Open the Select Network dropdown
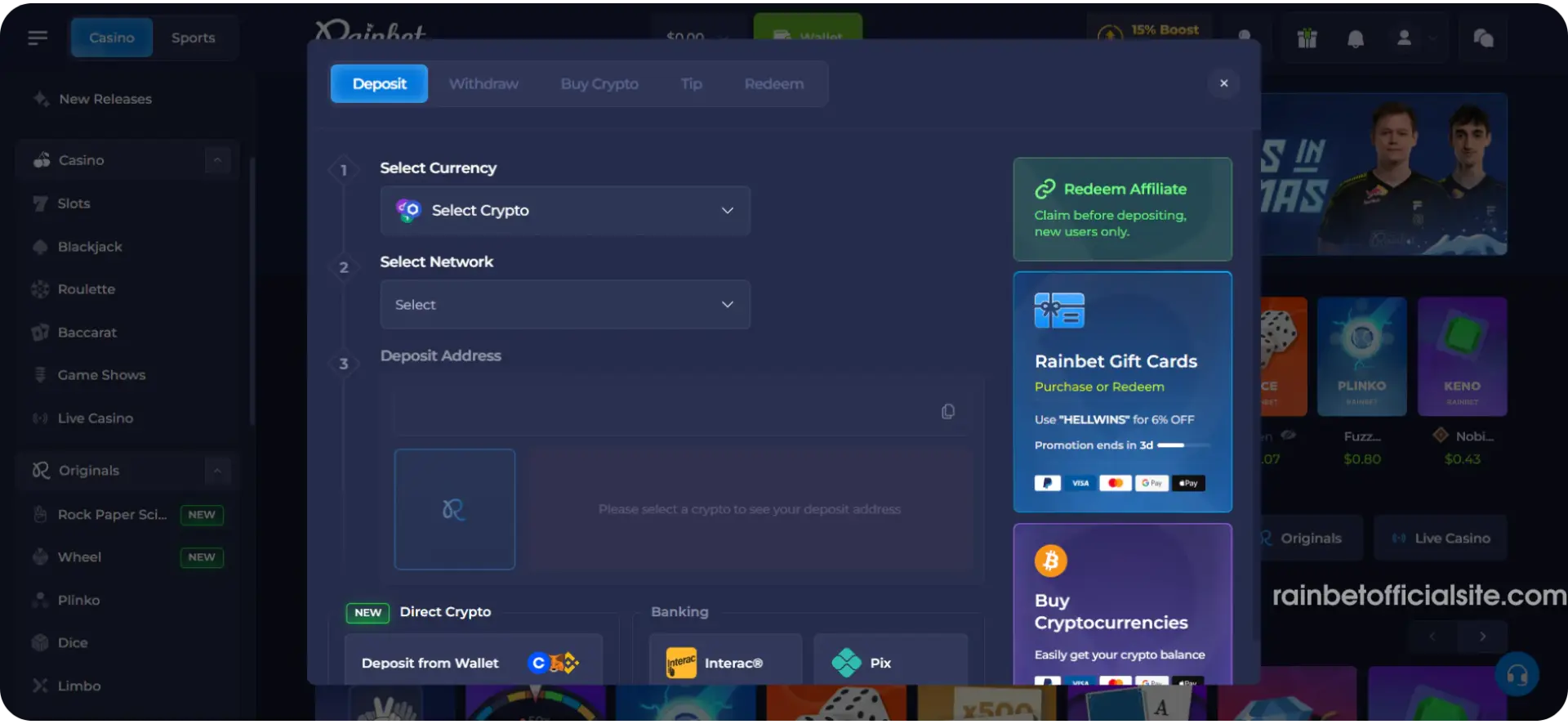The image size is (1568, 724). 565,305
